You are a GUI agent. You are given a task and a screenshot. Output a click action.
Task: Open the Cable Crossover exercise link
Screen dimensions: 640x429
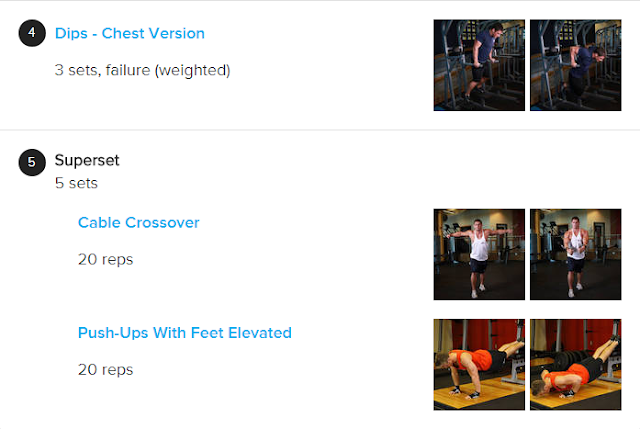tap(138, 222)
